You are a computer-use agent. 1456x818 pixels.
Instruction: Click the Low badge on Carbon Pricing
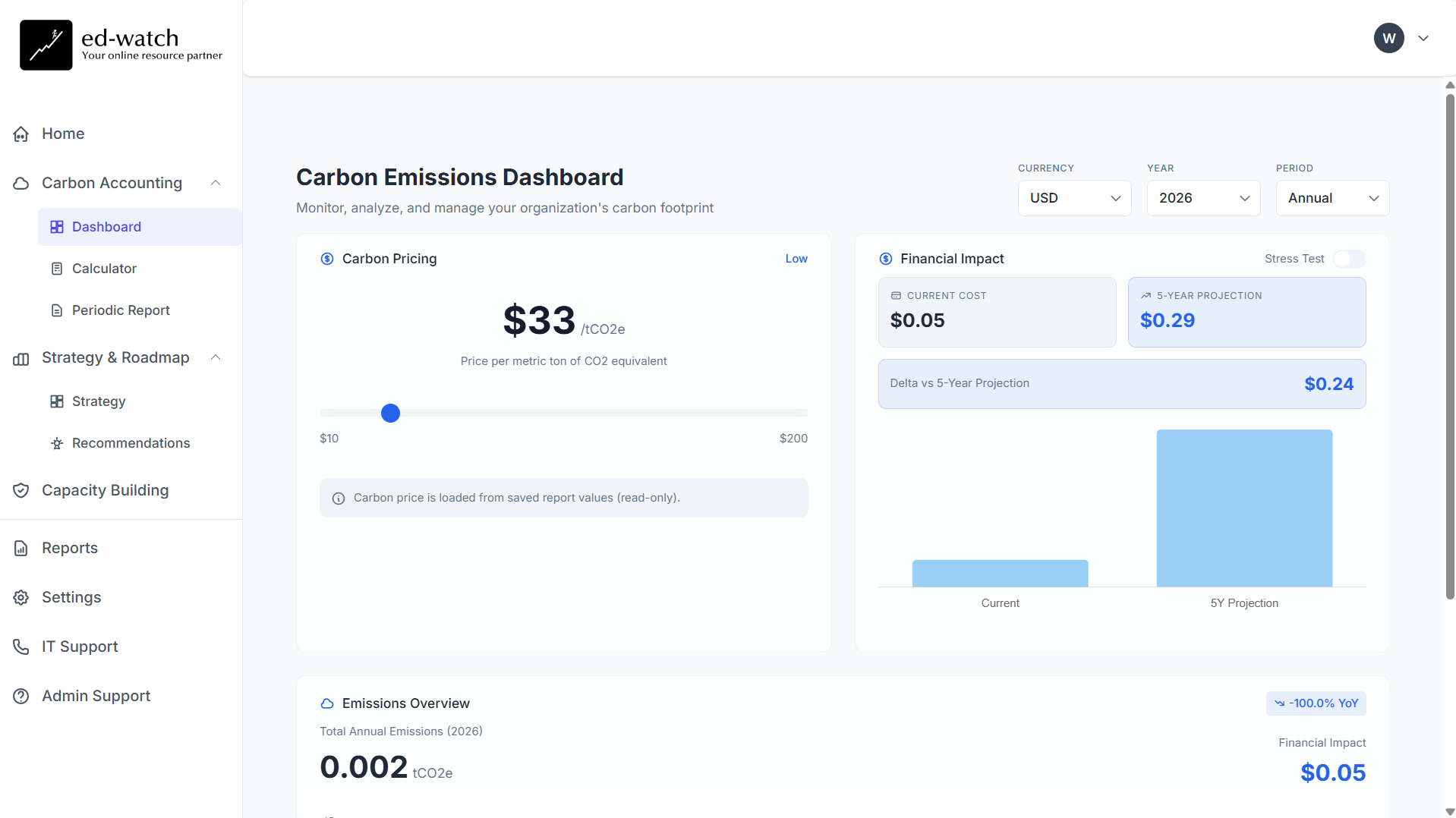click(796, 258)
